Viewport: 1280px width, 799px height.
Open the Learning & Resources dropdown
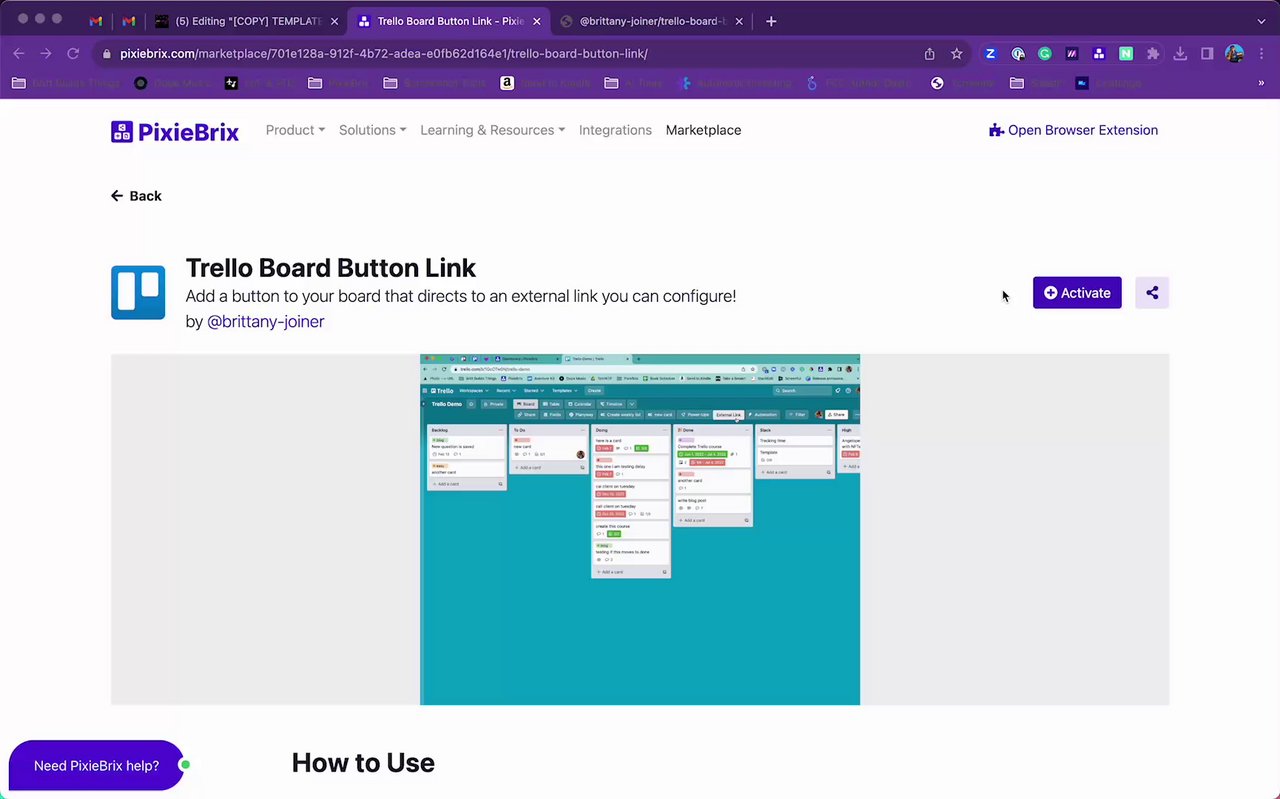tap(492, 130)
